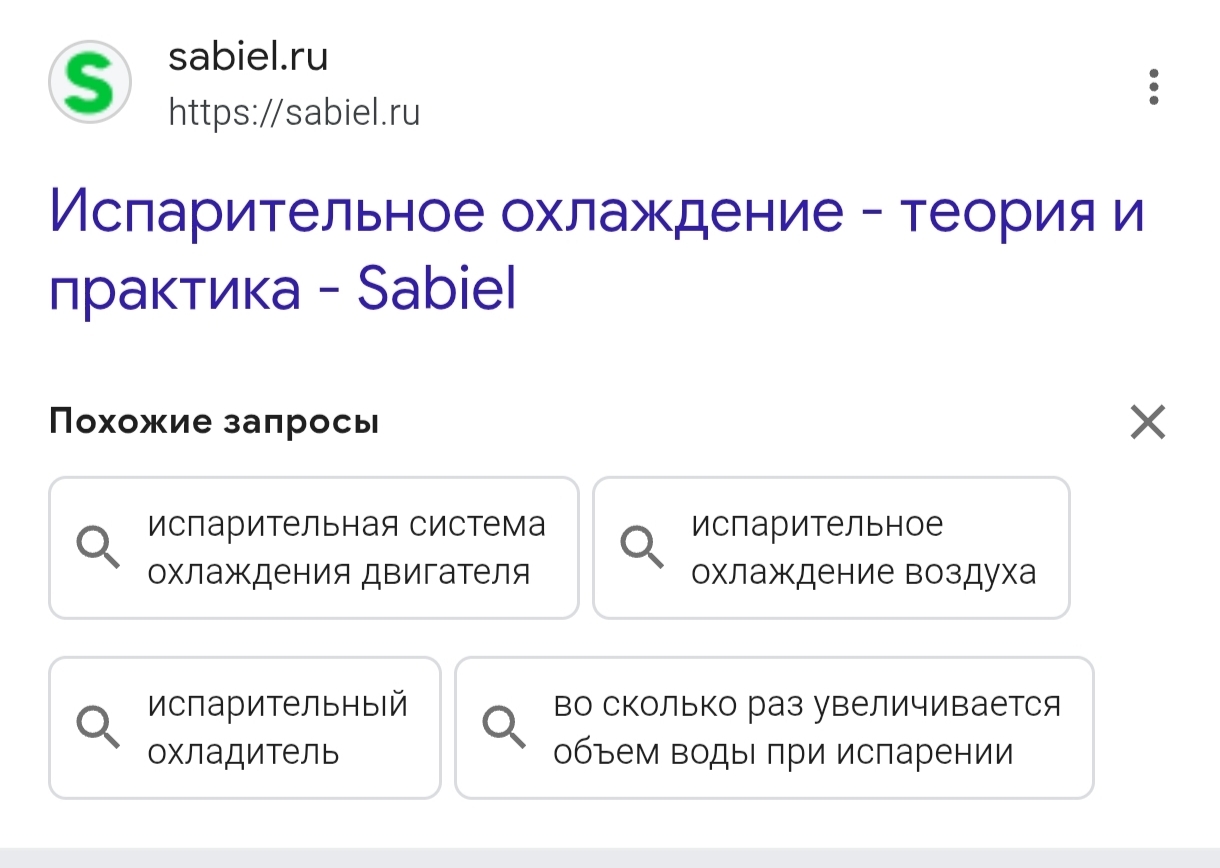1220x868 pixels.
Task: Click the magnifier icon beside испарительное охлаждение воздуха
Action: pyautogui.click(x=642, y=548)
